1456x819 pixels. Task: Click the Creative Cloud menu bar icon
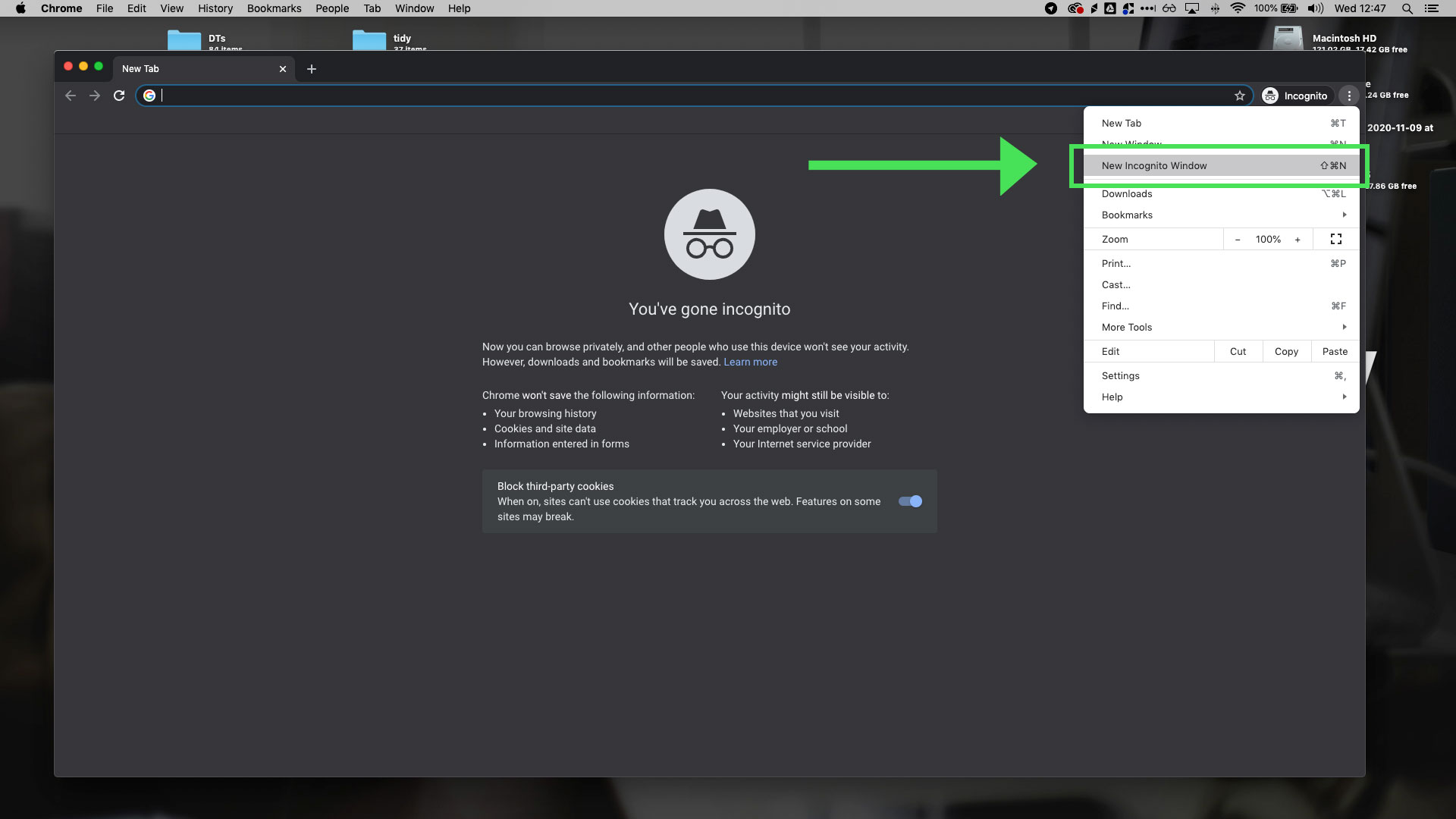[1075, 8]
